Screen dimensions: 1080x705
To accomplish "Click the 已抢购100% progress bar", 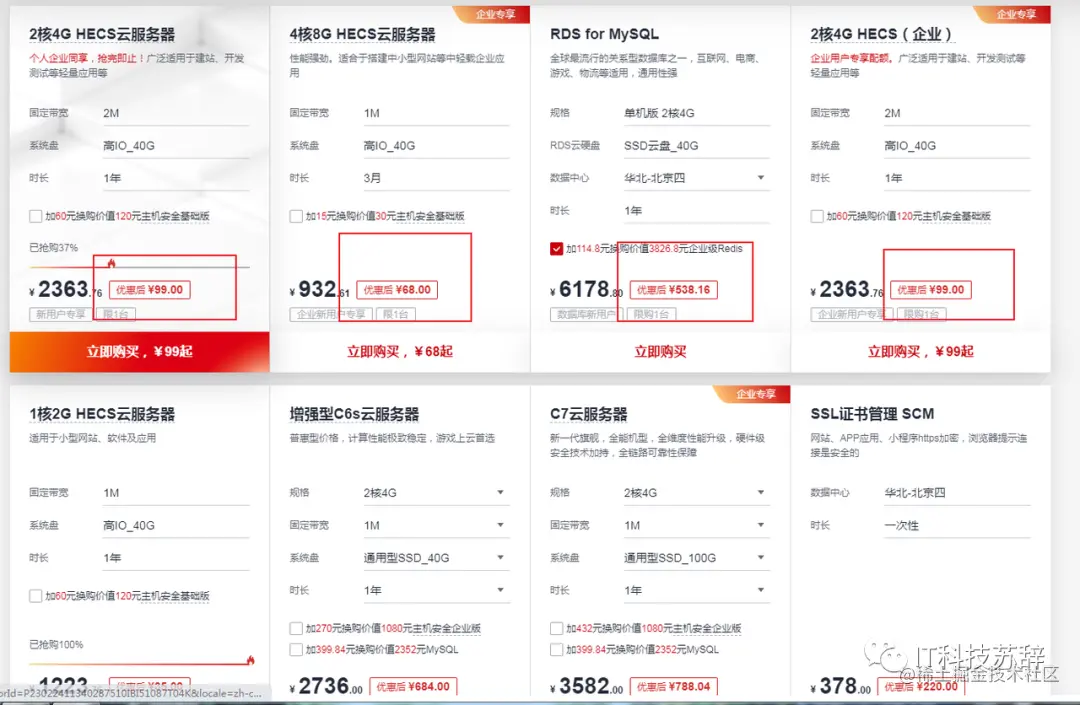I will [139, 664].
